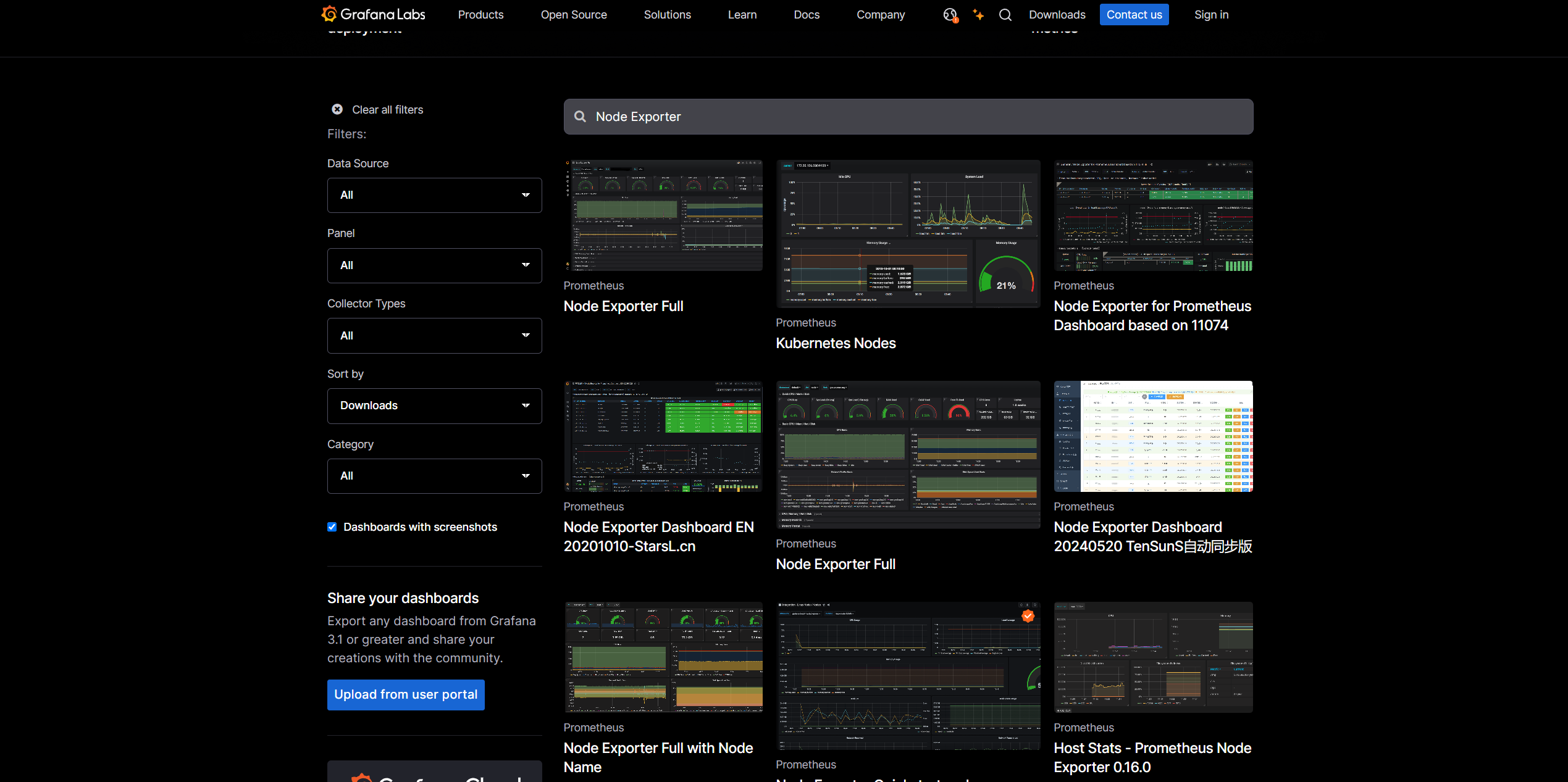Open the Products menu
The image size is (1568, 782).
coord(480,14)
